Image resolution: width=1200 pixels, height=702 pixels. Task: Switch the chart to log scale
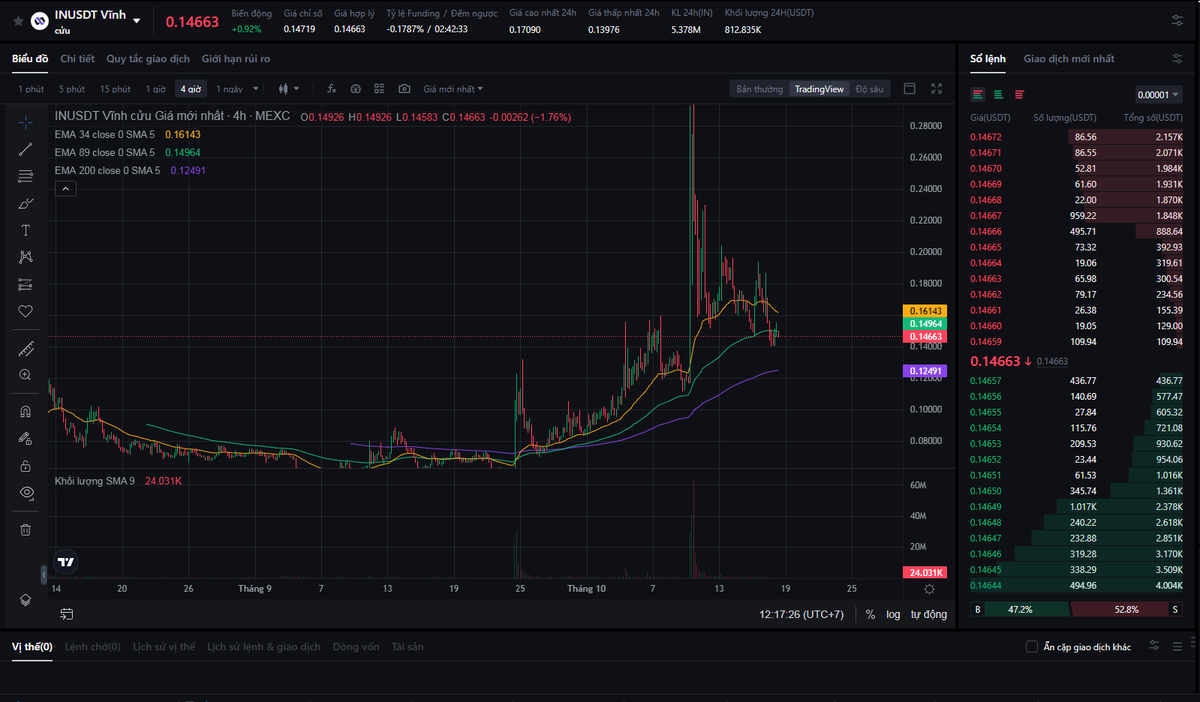893,614
